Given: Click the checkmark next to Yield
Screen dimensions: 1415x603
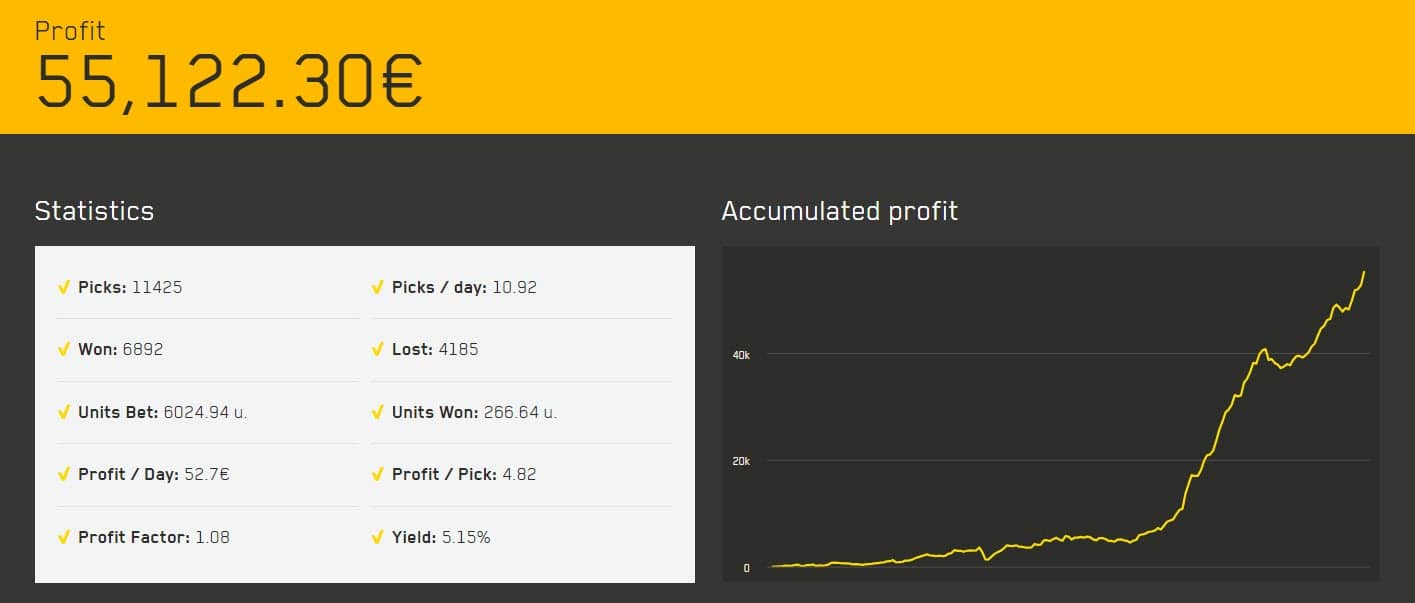Looking at the screenshot, I should (378, 537).
